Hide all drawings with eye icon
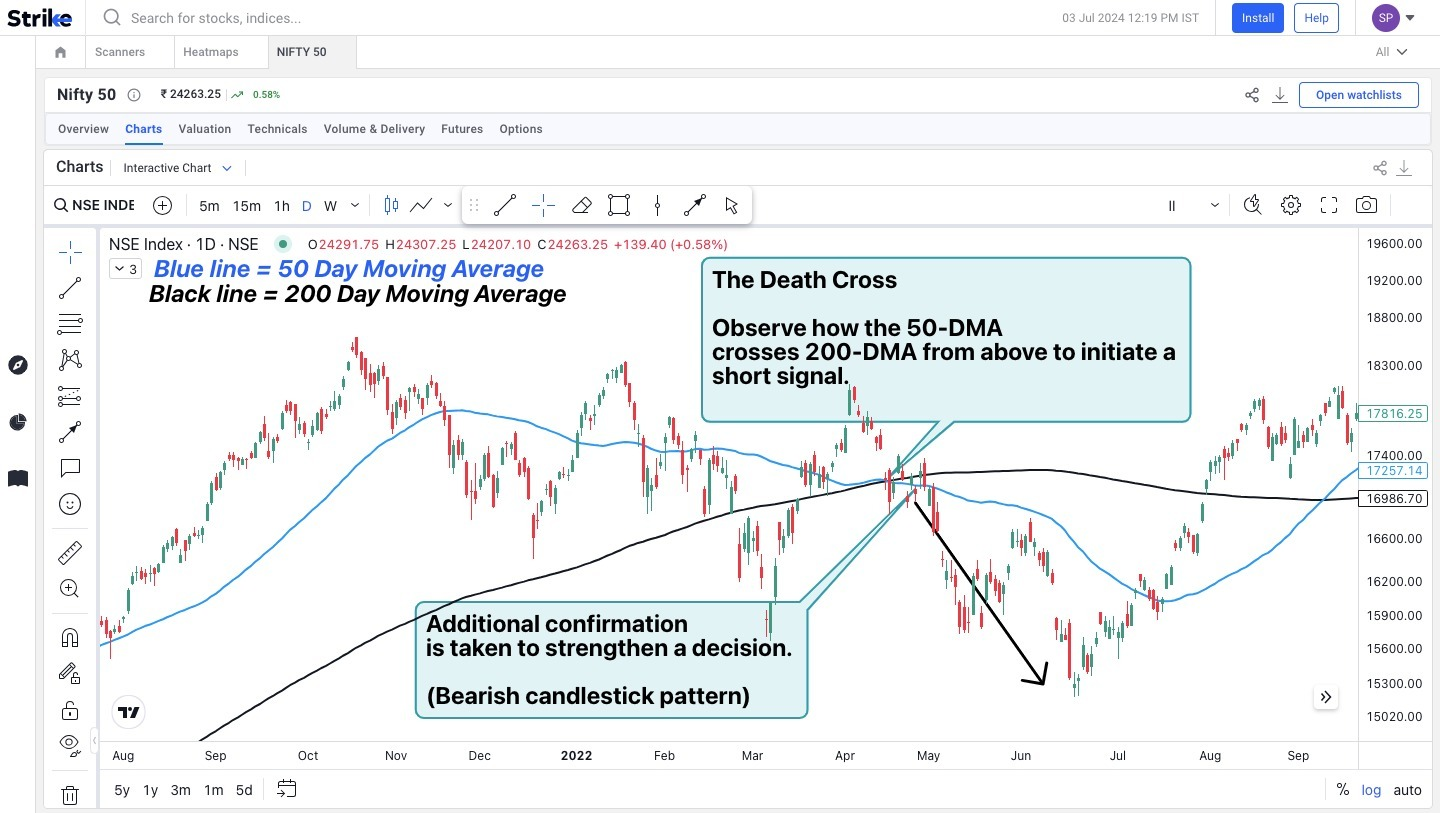This screenshot has height=813, width=1440. pyautogui.click(x=70, y=743)
